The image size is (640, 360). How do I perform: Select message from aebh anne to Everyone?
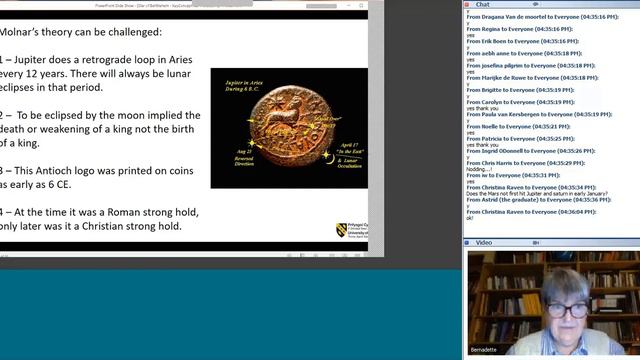524,53
